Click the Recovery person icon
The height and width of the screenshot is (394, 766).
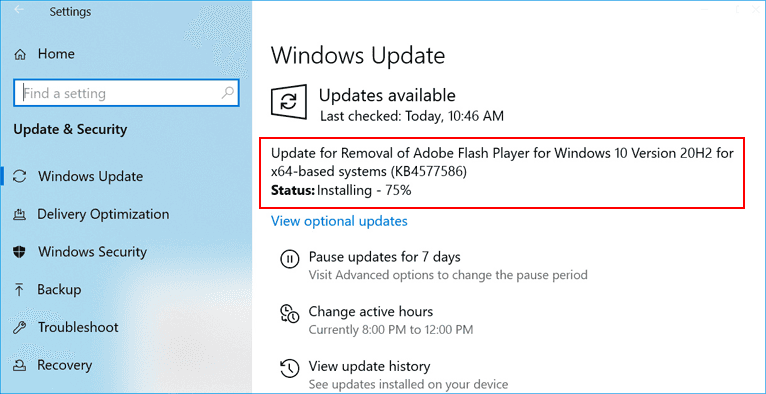(x=20, y=365)
